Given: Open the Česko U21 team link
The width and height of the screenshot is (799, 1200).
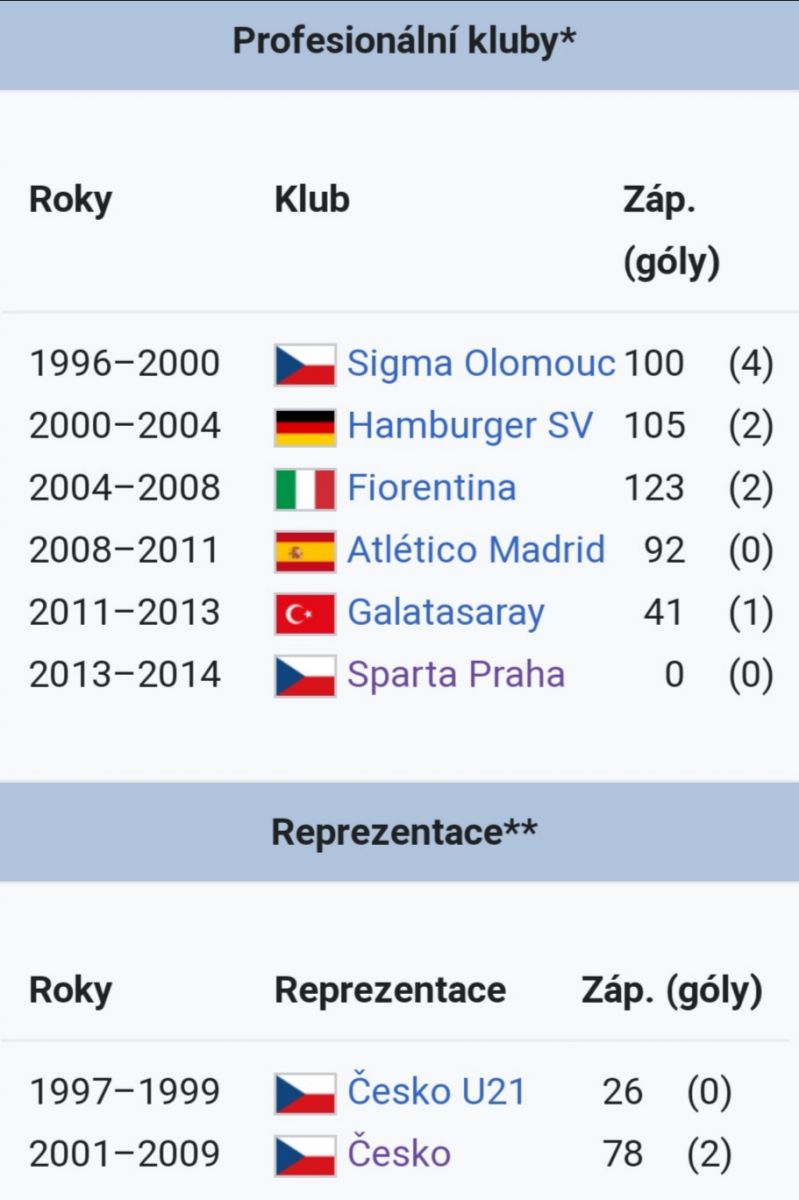Looking at the screenshot, I should coord(436,1091).
